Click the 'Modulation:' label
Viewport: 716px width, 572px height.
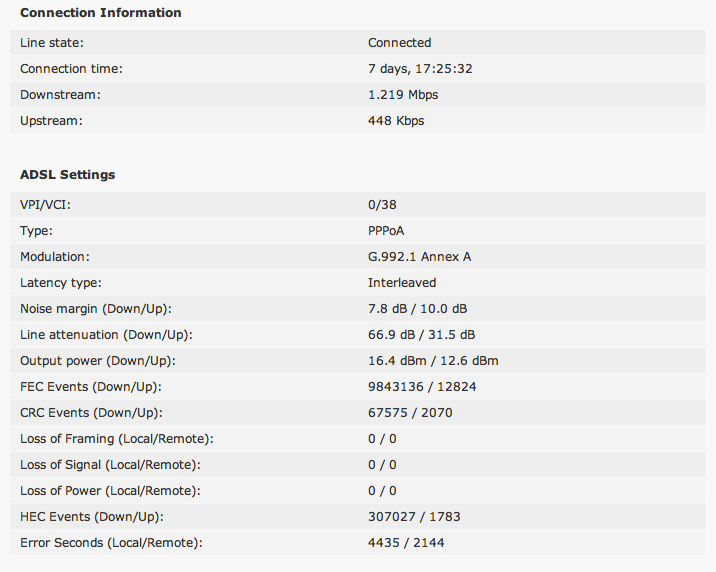(55, 257)
